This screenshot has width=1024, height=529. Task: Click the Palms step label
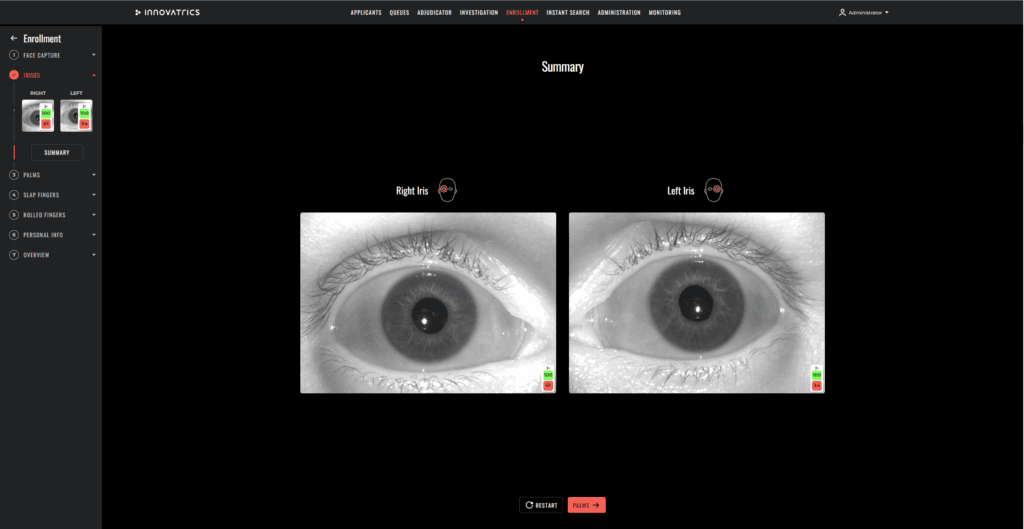tap(32, 175)
